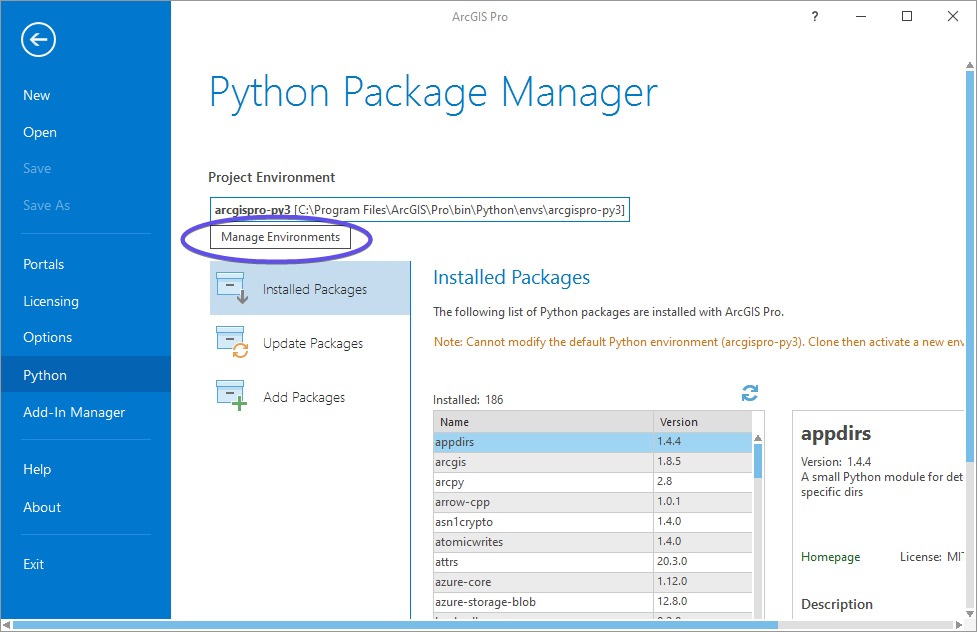The image size is (977, 632).
Task: Choose Exit in the sidebar
Action: 34,564
